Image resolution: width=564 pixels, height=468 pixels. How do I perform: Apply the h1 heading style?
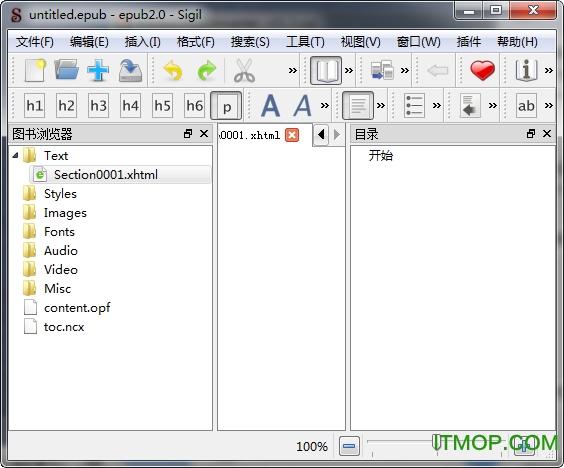pos(35,106)
